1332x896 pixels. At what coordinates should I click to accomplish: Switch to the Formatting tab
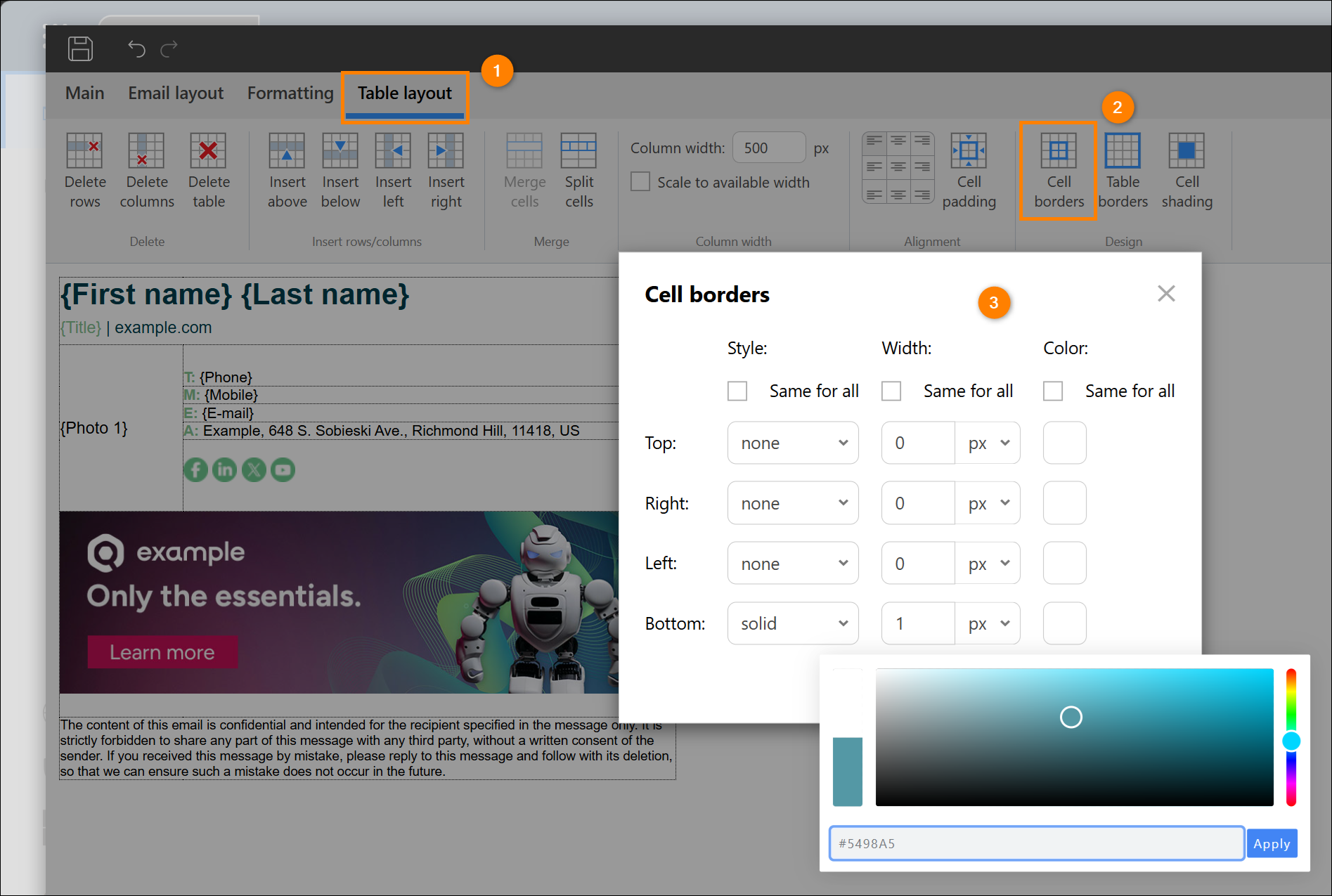[290, 93]
